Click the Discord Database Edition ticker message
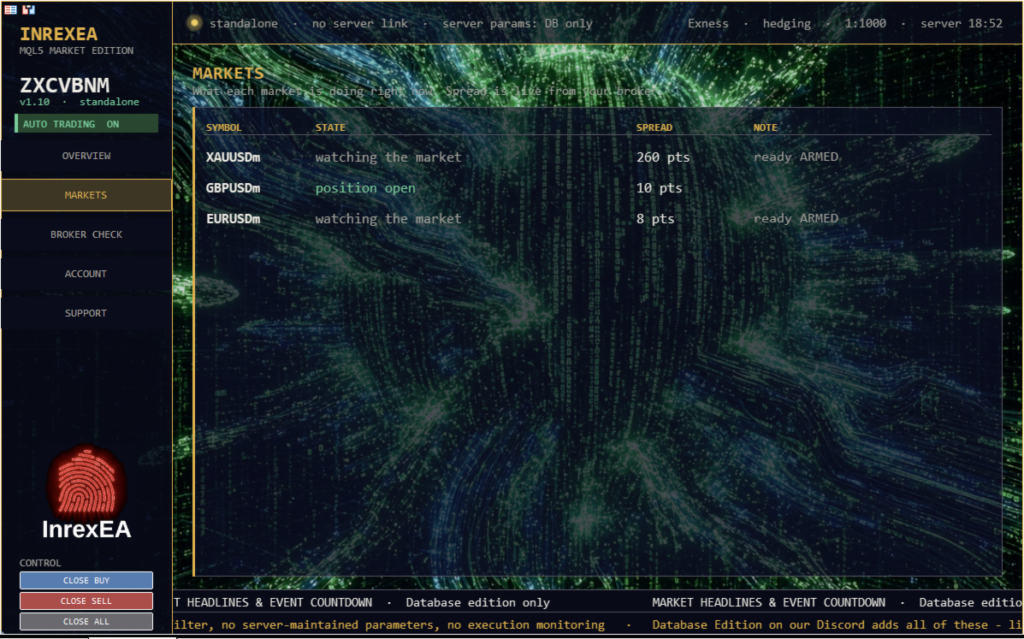1024x639 pixels. [x=838, y=625]
